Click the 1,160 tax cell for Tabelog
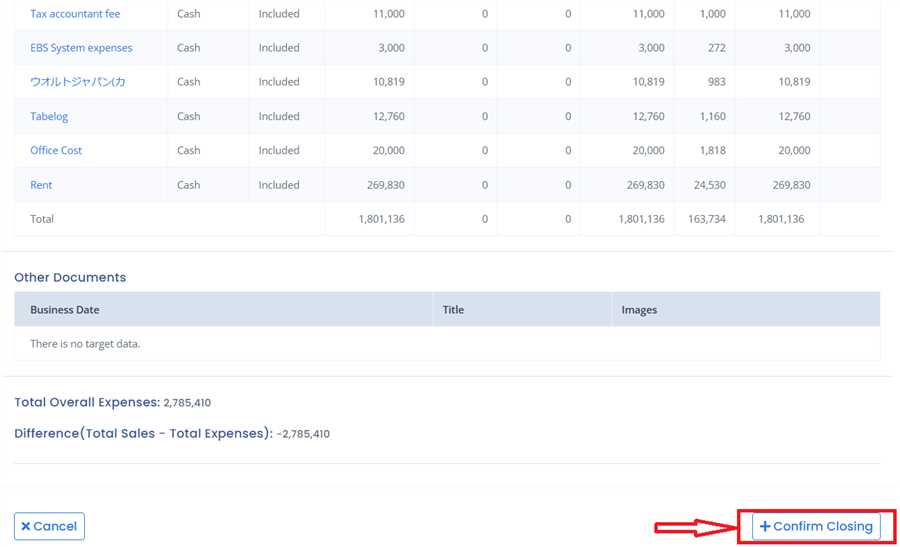This screenshot has width=900, height=547. 713,116
